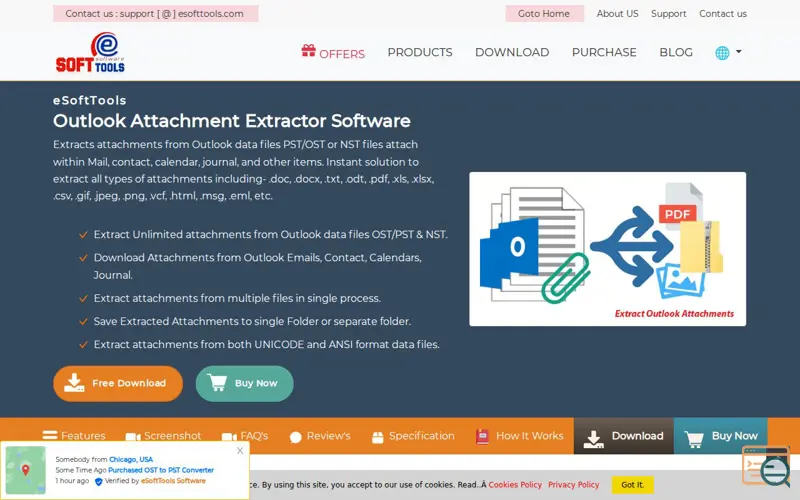Click the map thumbnail in the notification
This screenshot has height=500, width=800.
click(x=26, y=470)
